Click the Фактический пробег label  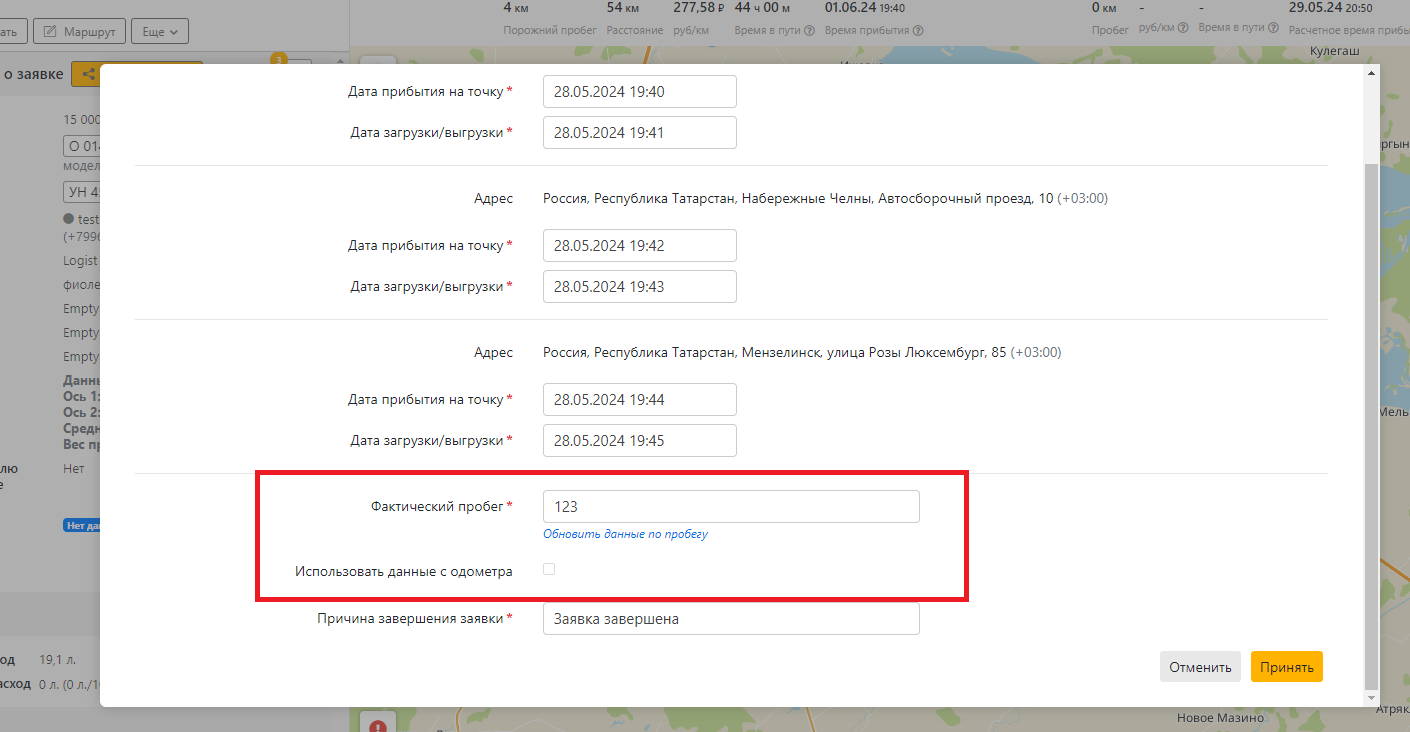coord(437,506)
